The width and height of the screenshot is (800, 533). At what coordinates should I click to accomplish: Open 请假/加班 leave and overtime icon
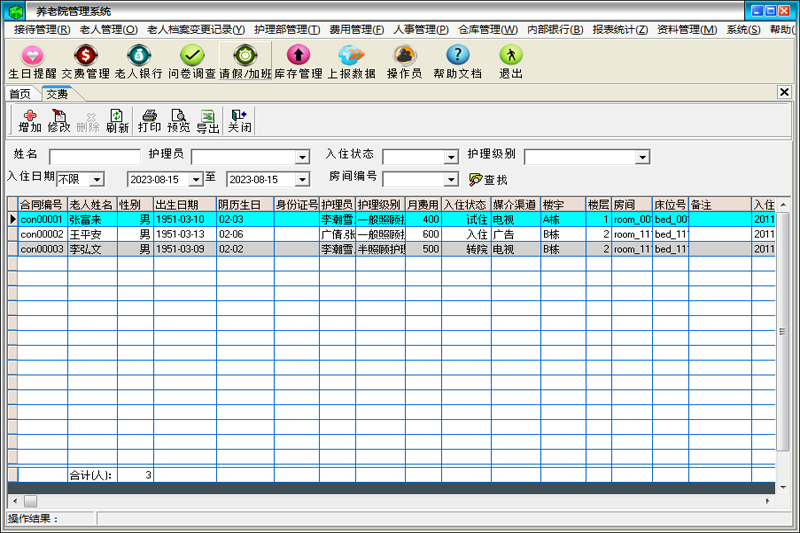click(x=245, y=62)
